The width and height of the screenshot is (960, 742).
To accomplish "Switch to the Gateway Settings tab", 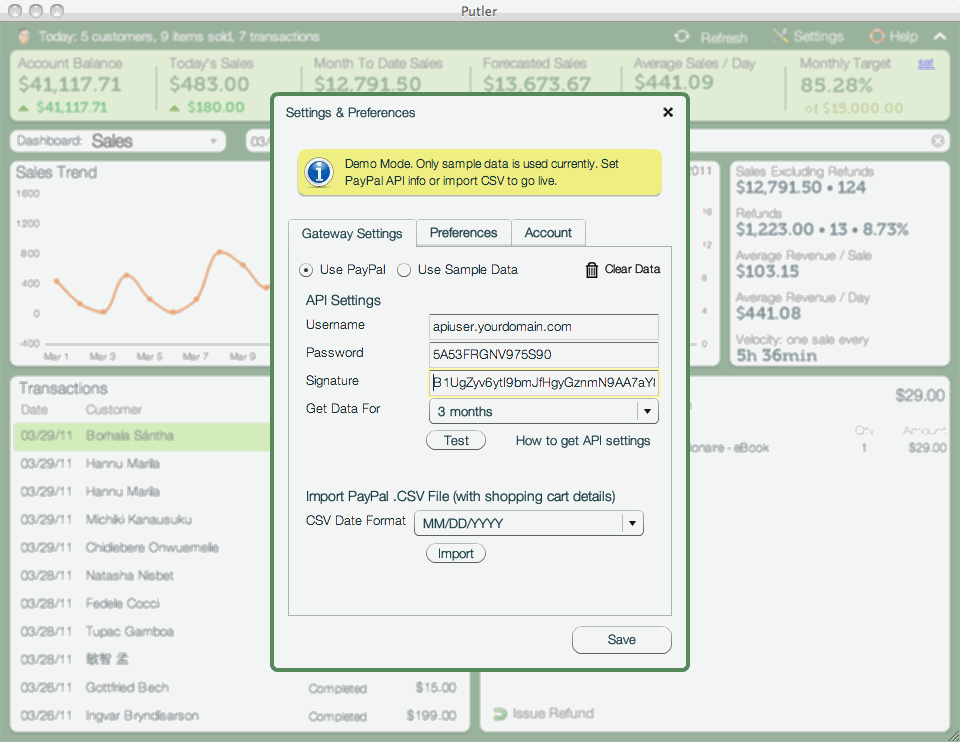I will (352, 233).
